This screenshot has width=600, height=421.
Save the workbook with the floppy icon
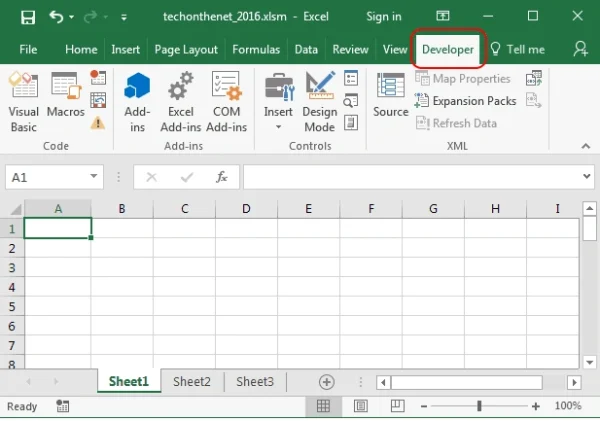tap(28, 17)
